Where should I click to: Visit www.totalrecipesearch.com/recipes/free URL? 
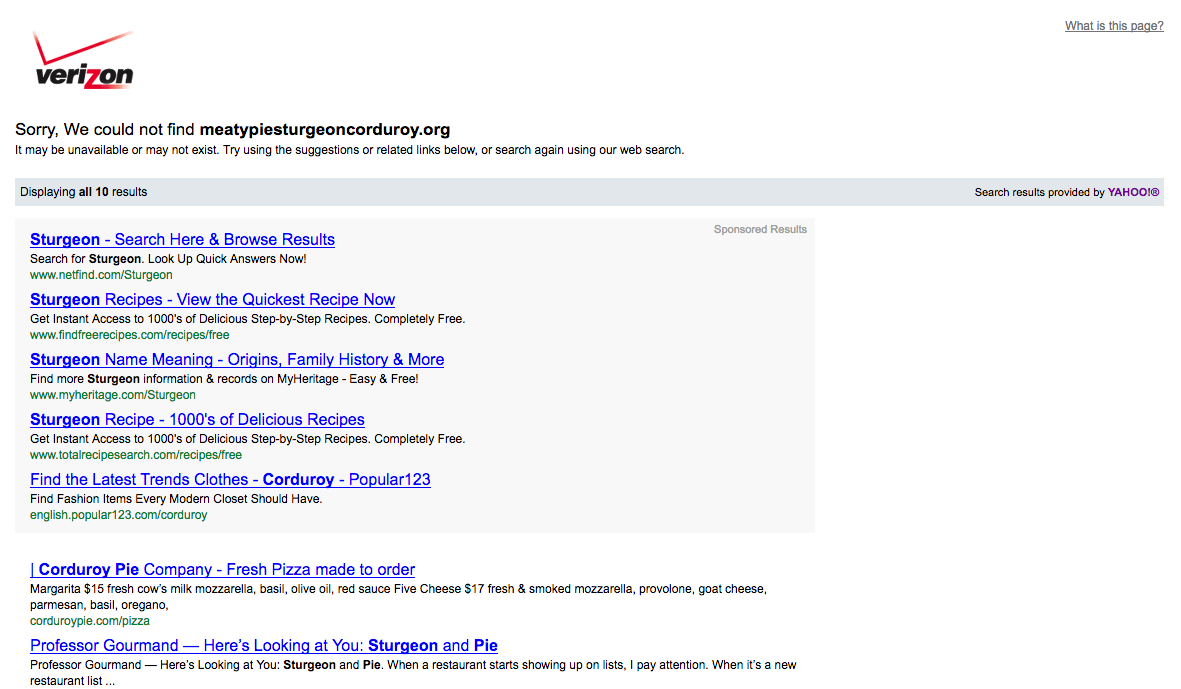click(136, 455)
